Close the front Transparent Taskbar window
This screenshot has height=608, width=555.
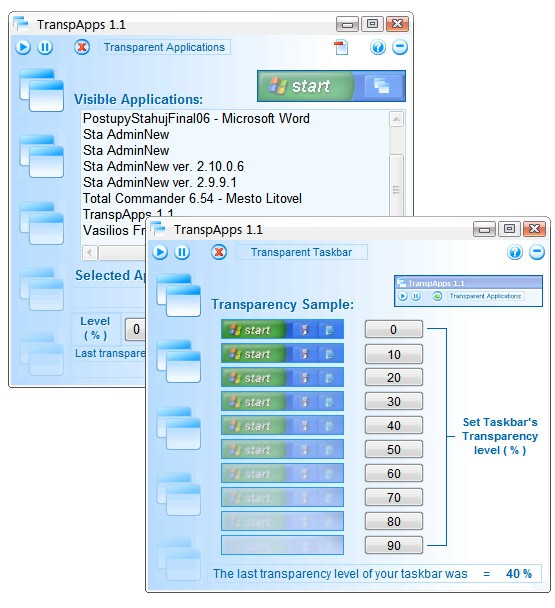pos(534,229)
